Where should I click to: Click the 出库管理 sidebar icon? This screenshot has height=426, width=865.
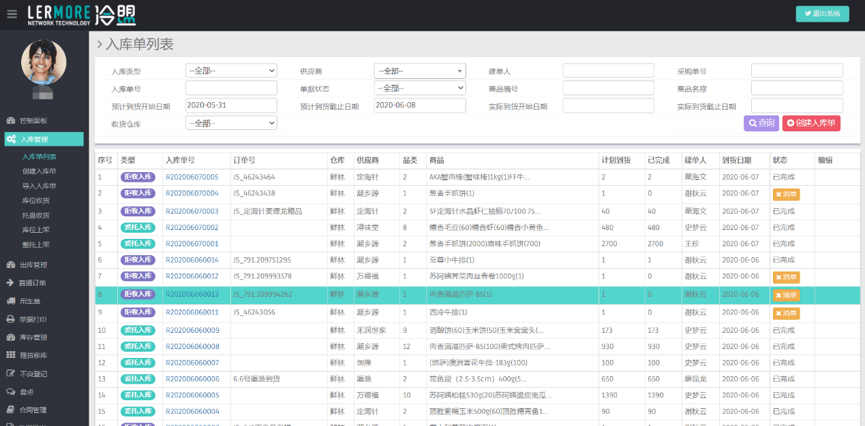[x=10, y=265]
